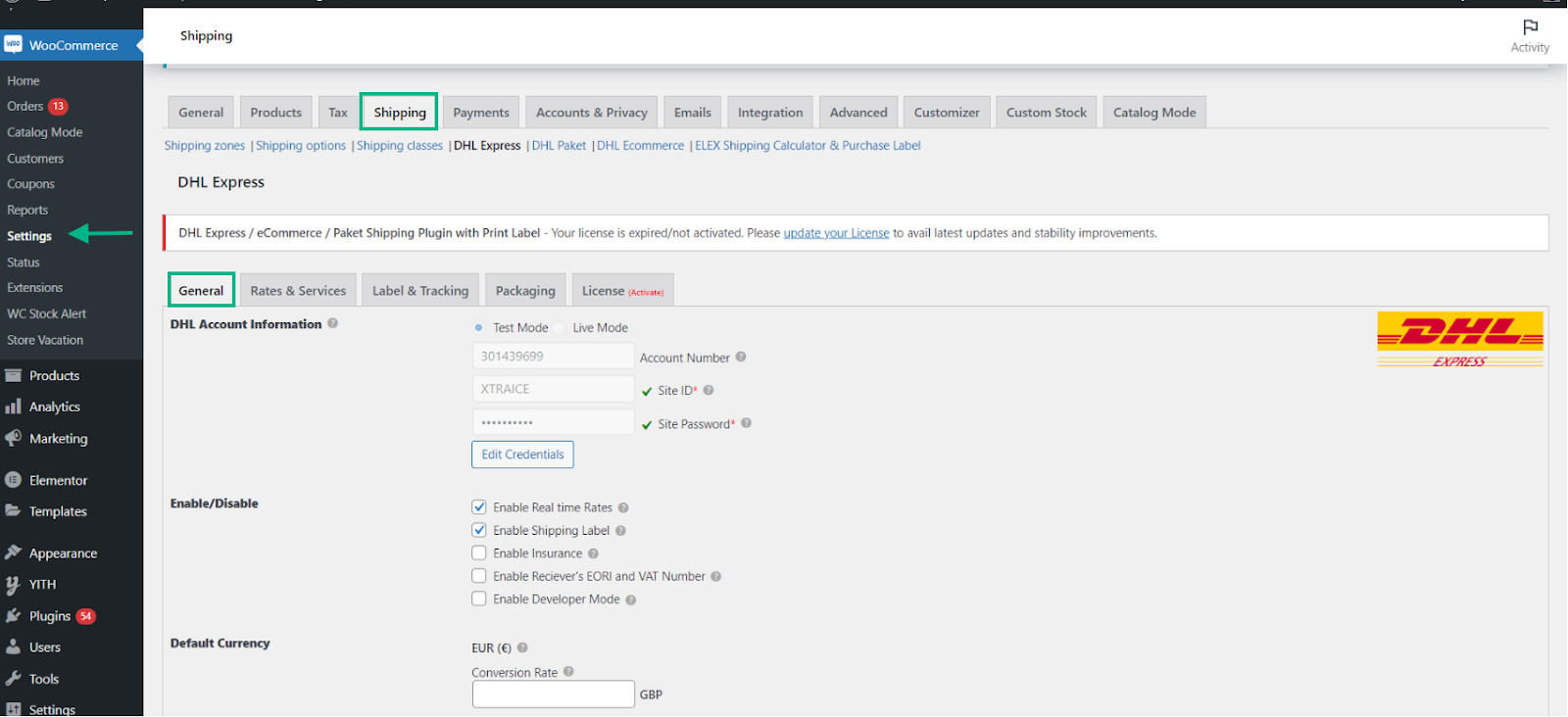Image resolution: width=1568 pixels, height=717 pixels.
Task: Click help icon for Enable Developer Mode
Action: click(x=630, y=600)
